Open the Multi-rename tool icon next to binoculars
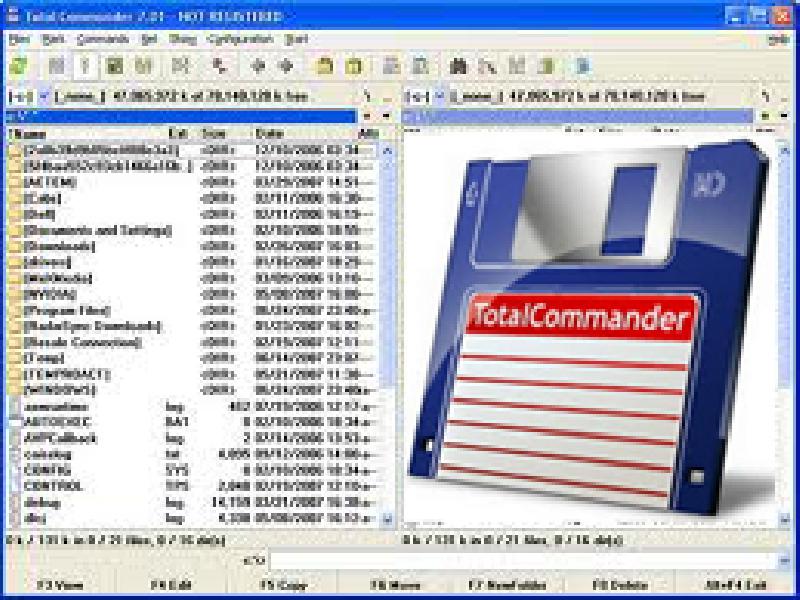Screen dimensions: 800x600 [x=487, y=66]
